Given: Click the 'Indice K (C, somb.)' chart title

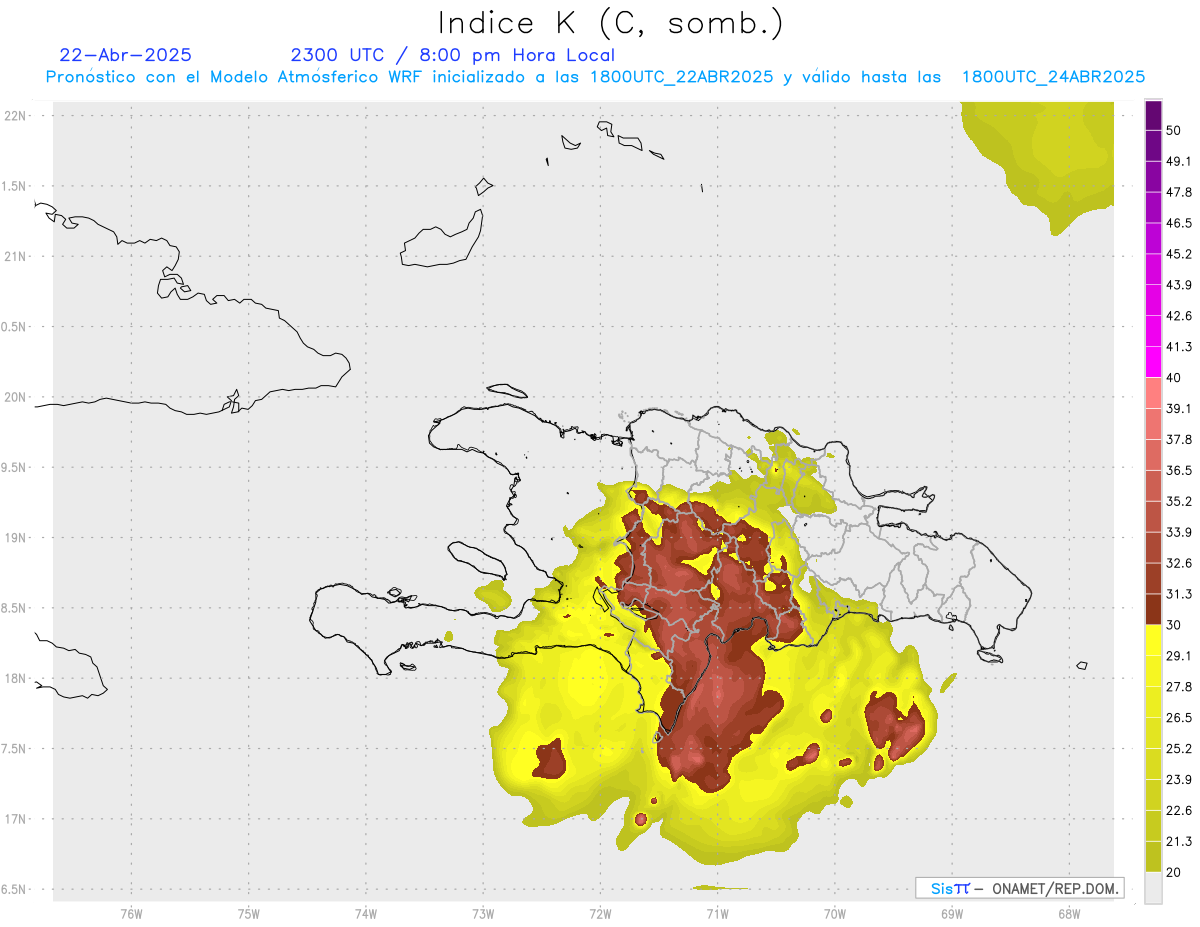Looking at the screenshot, I should click(x=610, y=22).
